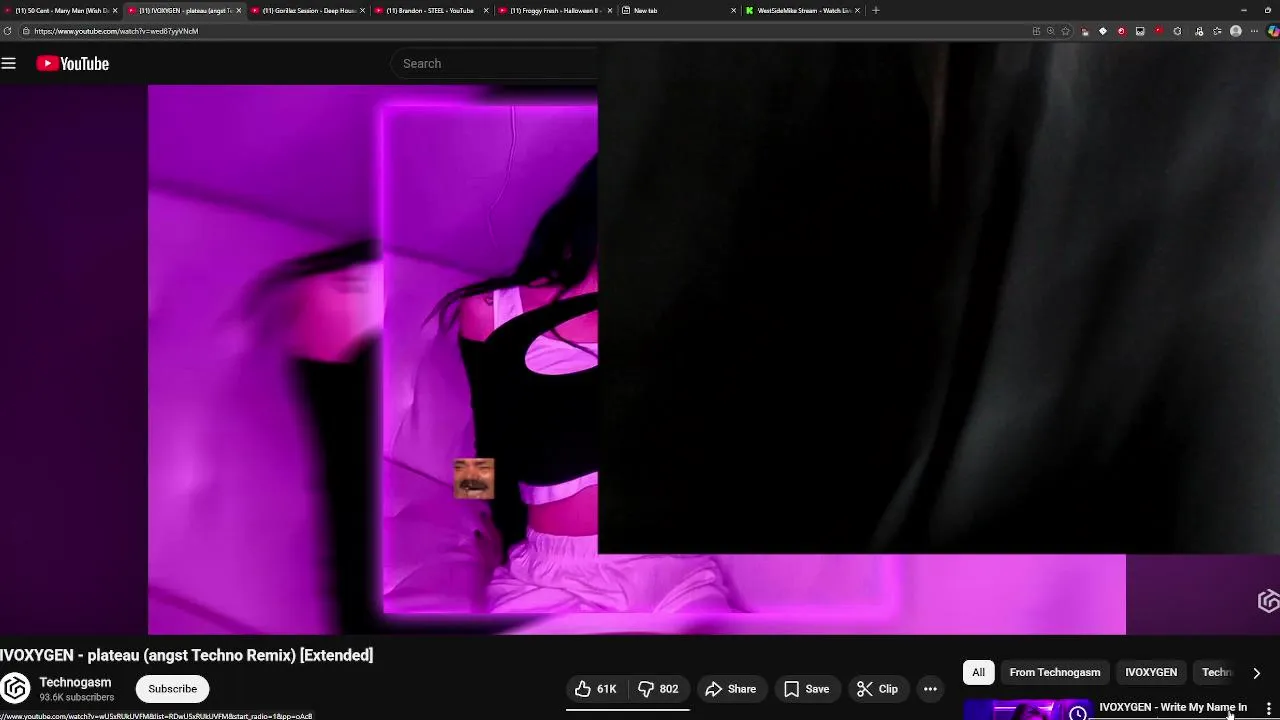Open a new browser tab with the plus
The width and height of the screenshot is (1280, 720).
(876, 10)
